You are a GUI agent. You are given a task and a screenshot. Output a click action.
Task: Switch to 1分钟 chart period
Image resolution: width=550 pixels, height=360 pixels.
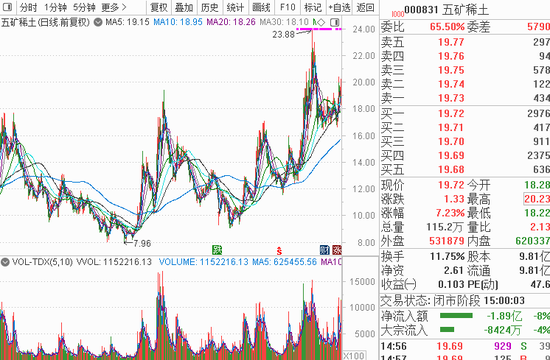55,7
